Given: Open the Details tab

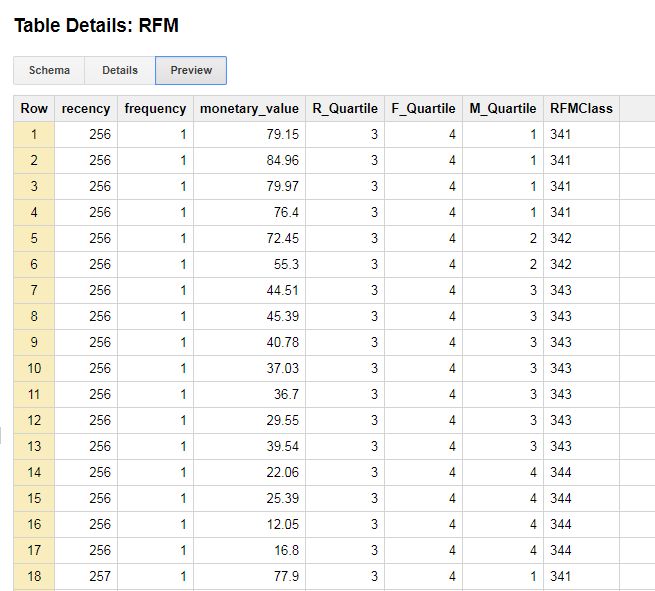Looking at the screenshot, I should point(120,70).
